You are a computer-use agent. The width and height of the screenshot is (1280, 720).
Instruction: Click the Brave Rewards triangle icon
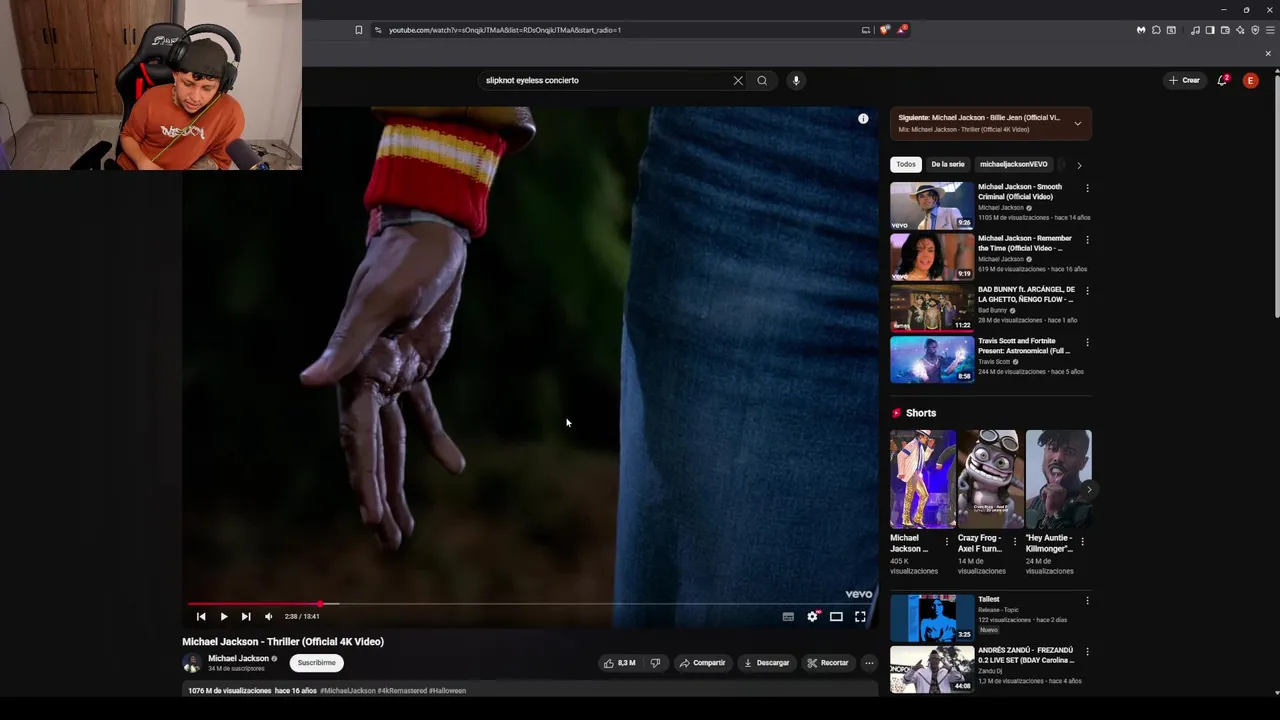tap(901, 30)
